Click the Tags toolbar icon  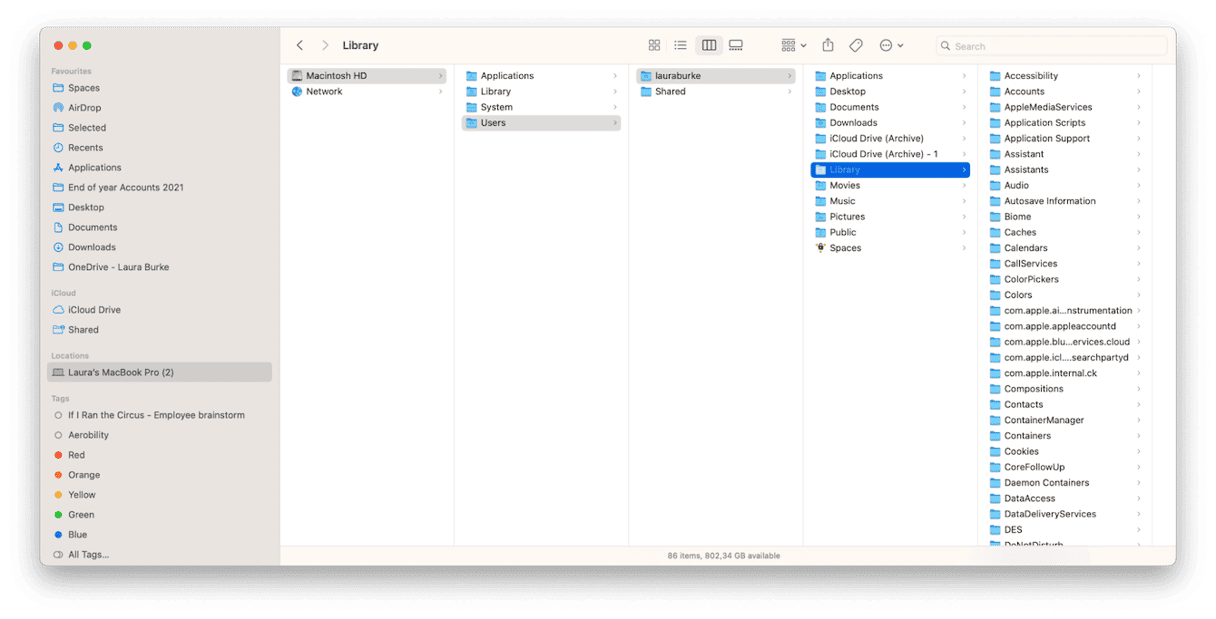tap(856, 45)
